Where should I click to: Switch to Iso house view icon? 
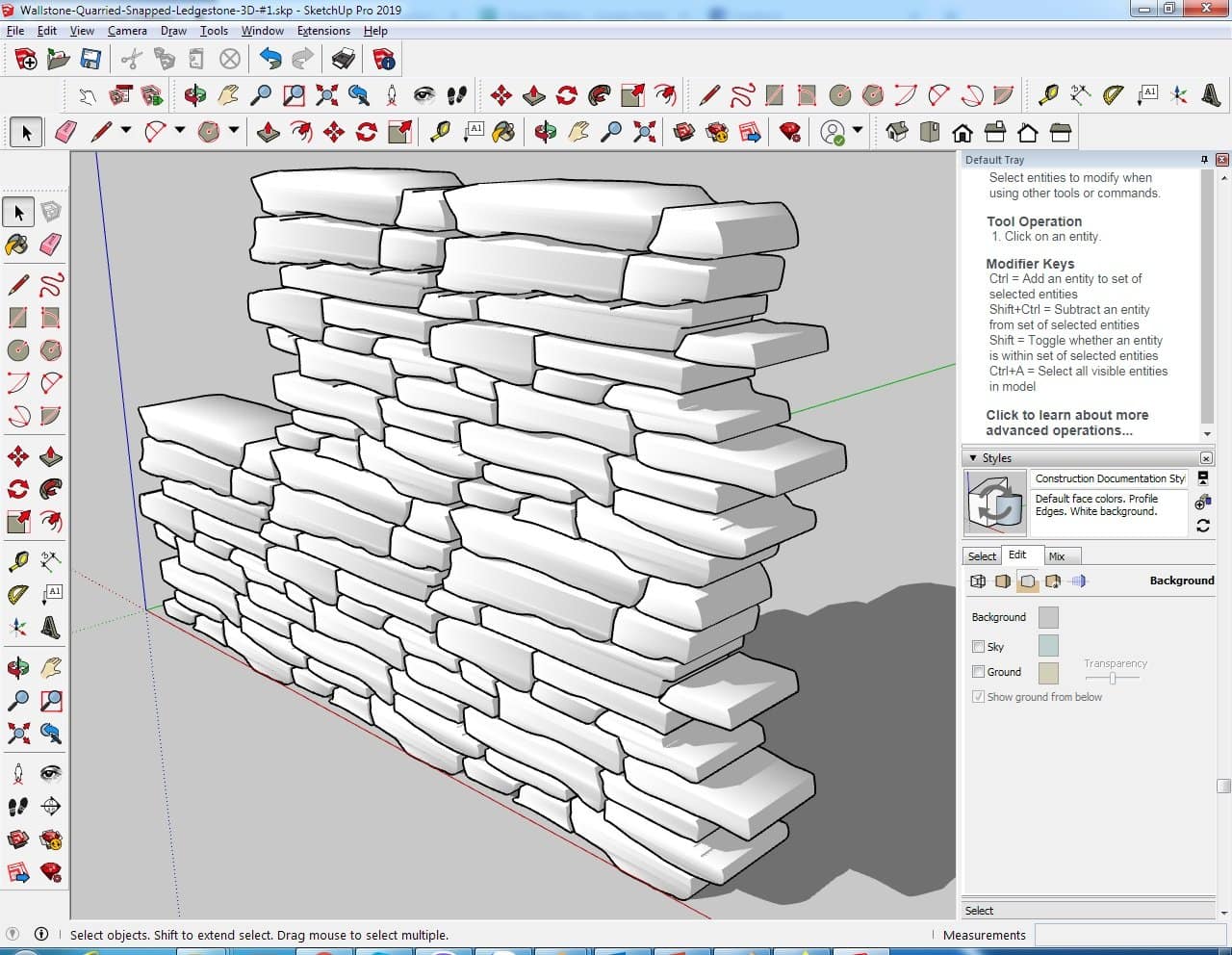[x=896, y=132]
